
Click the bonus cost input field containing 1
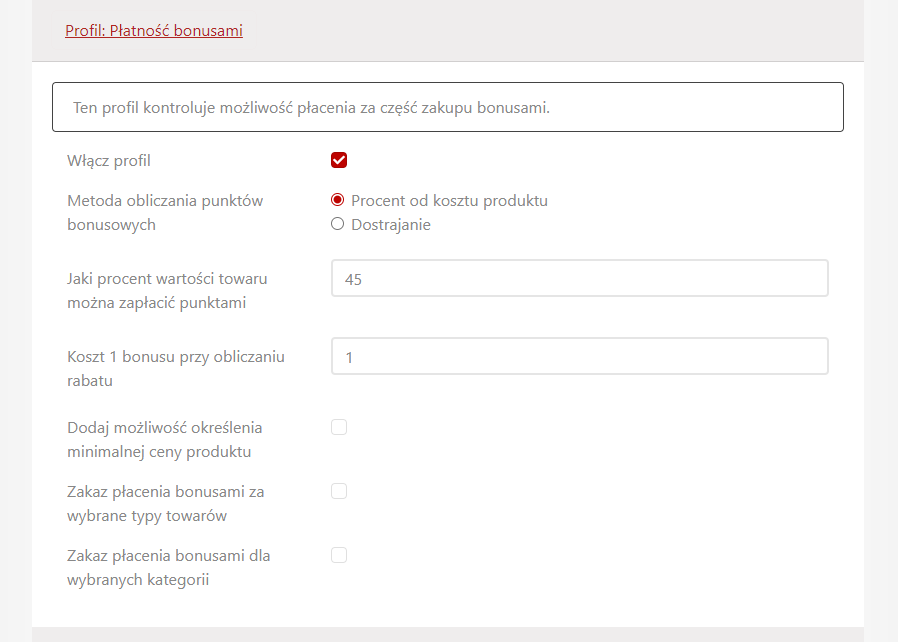point(579,357)
